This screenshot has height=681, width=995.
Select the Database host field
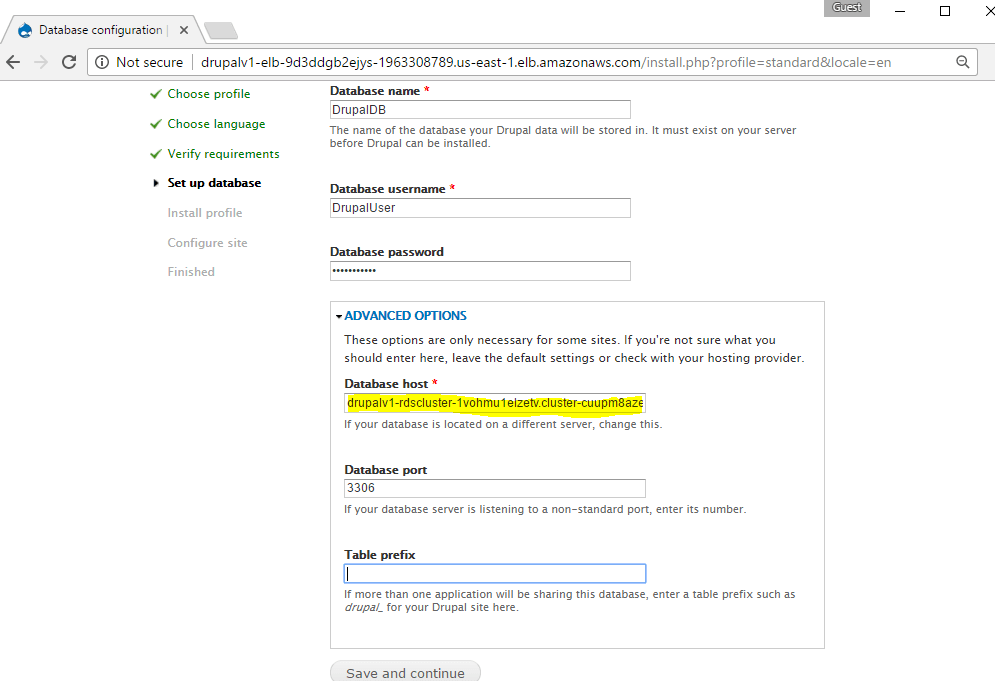pyautogui.click(x=495, y=403)
